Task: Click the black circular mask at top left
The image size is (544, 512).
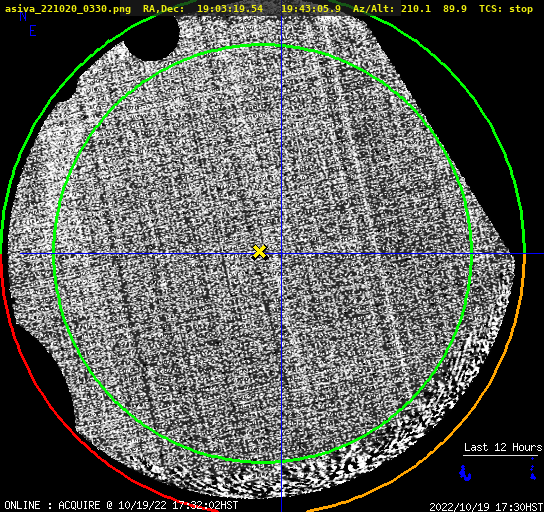Action: (x=152, y=35)
